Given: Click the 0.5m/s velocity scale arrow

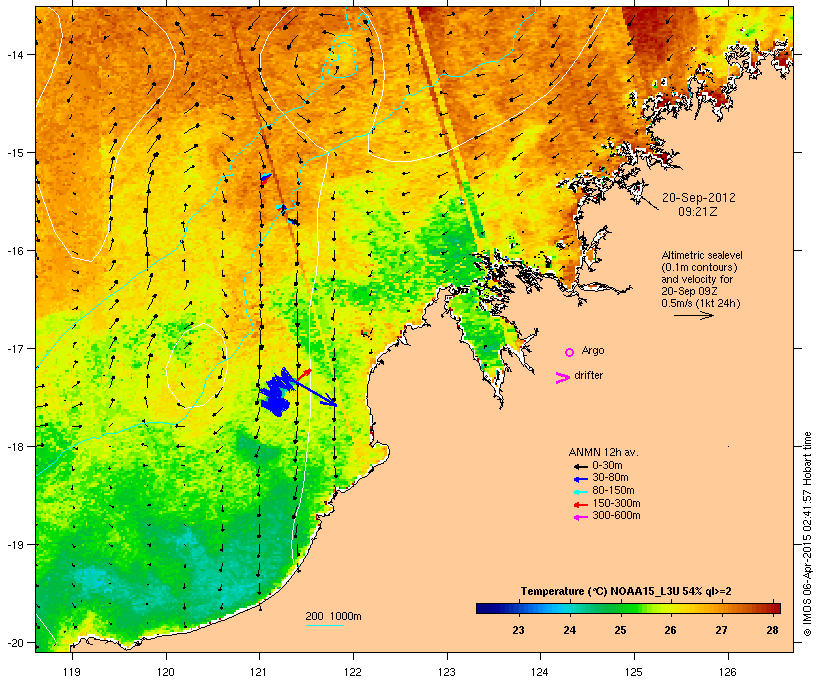Looking at the screenshot, I should (693, 315).
